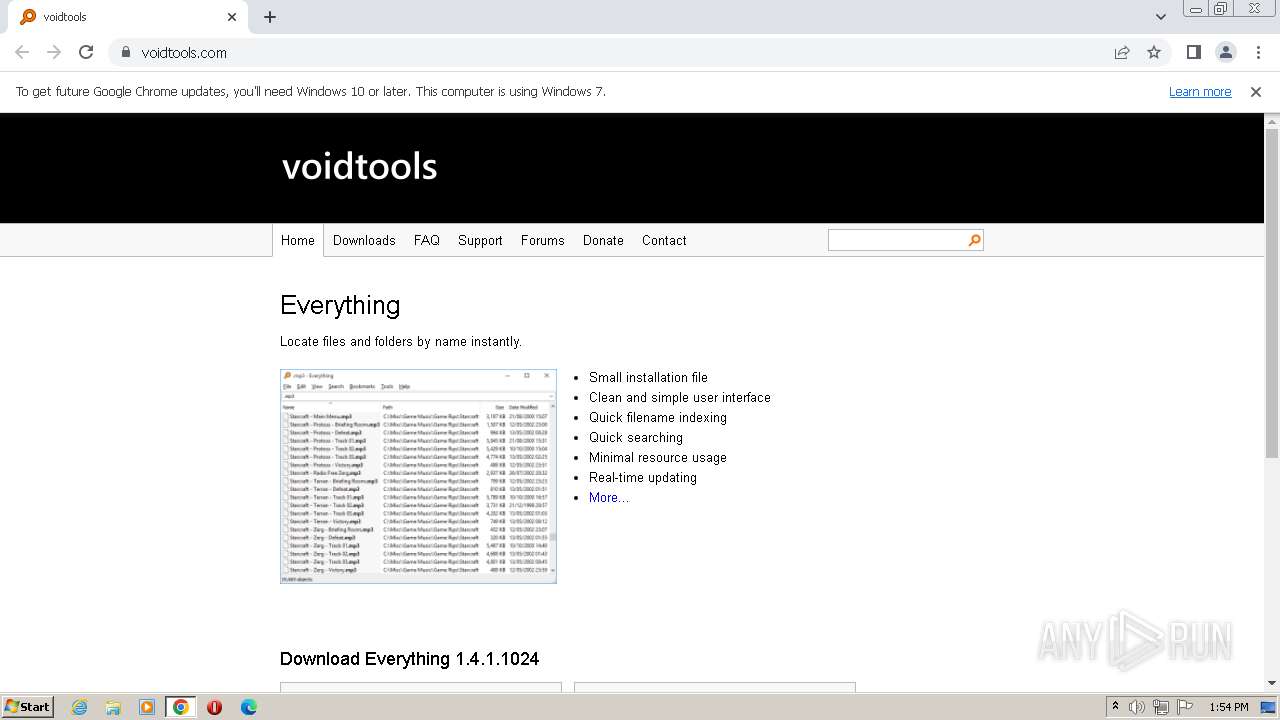Open the tab search chevron
The height and width of the screenshot is (720, 1280).
1160,17
